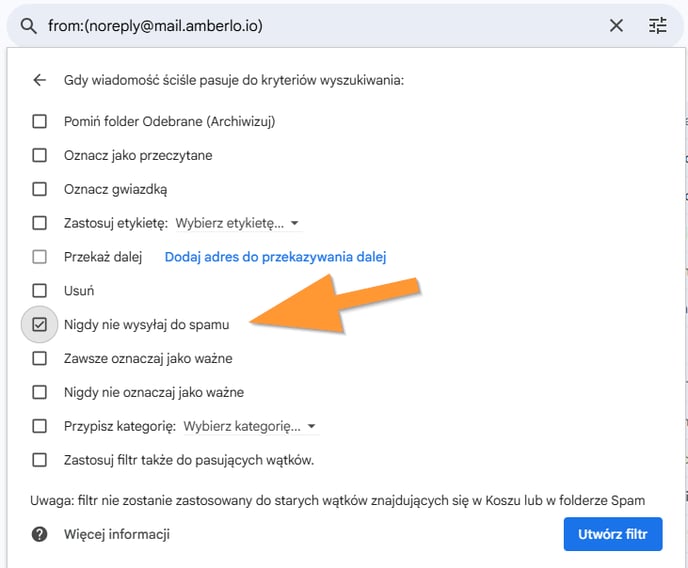
Task: Click the help question mark icon
Action: point(39,534)
